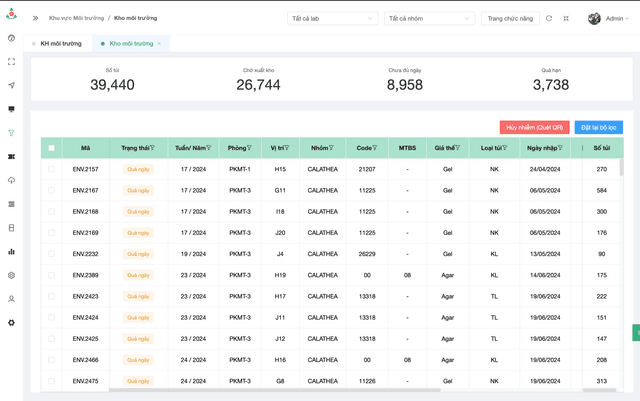640x401 pixels.
Task: Open the storage container sidebar icon
Action: pyautogui.click(x=11, y=227)
